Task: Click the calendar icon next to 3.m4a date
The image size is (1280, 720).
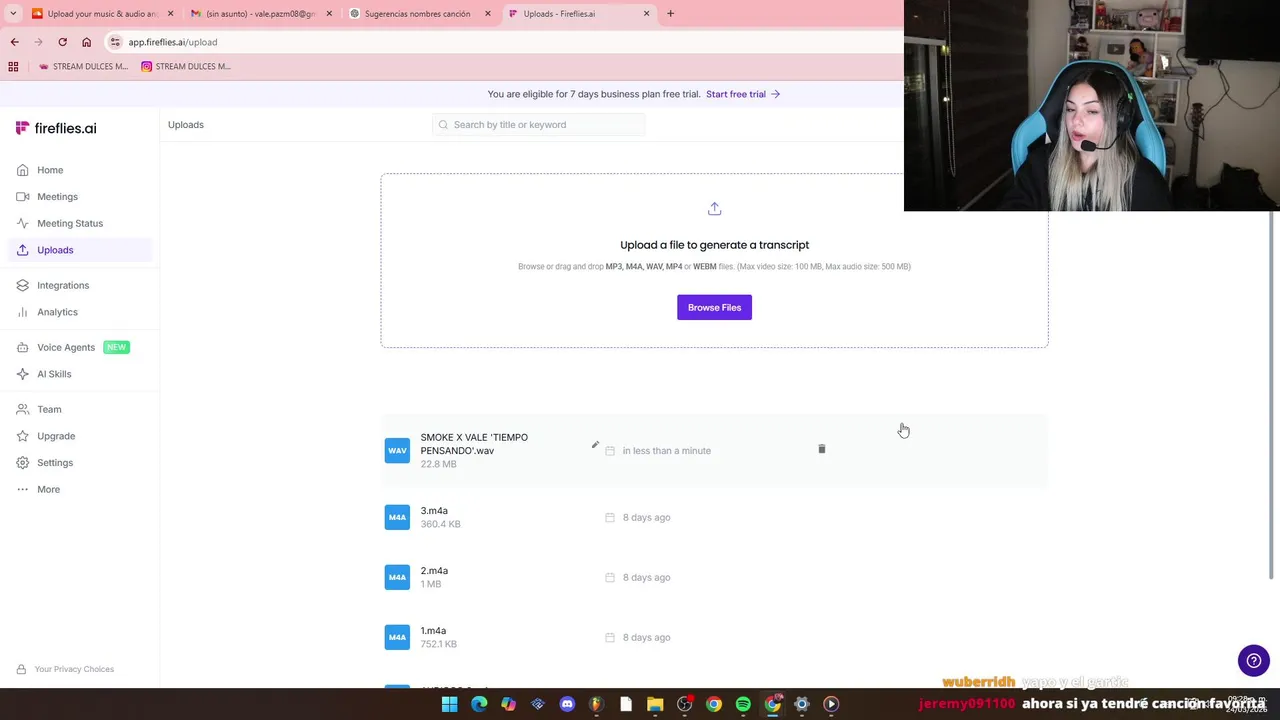Action: point(610,518)
